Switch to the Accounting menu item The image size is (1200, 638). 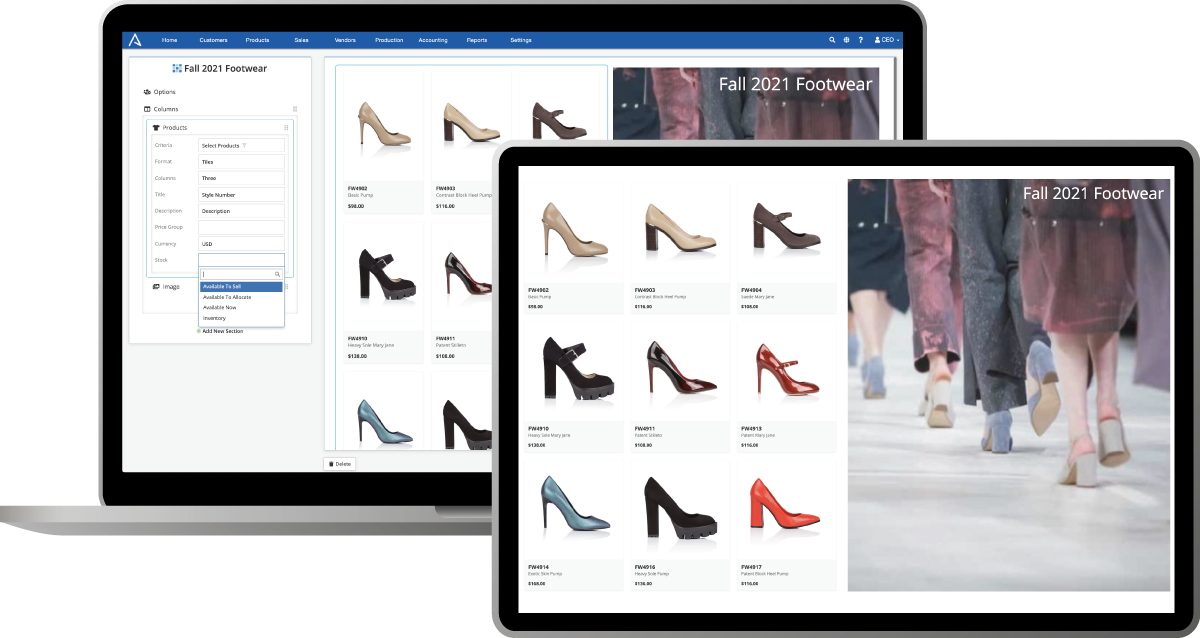433,40
